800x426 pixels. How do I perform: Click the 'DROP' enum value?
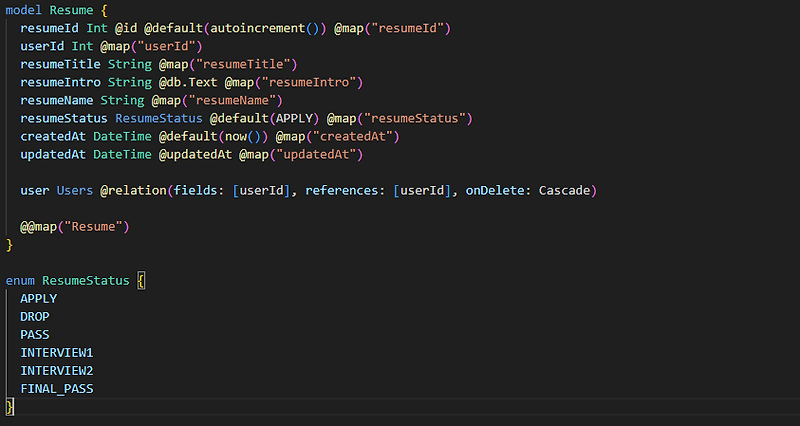[x=35, y=317]
